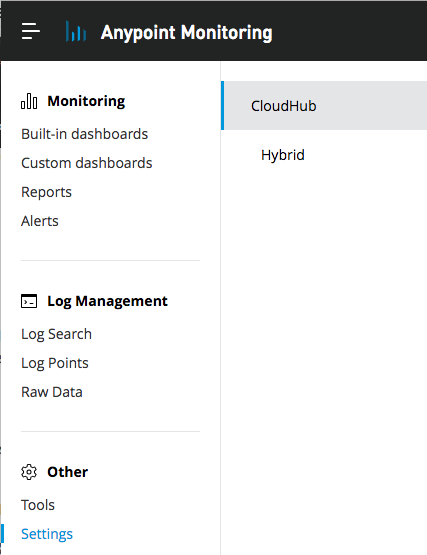The height and width of the screenshot is (555, 427).
Task: Click the Monitoring bar chart icon
Action: coord(29,101)
